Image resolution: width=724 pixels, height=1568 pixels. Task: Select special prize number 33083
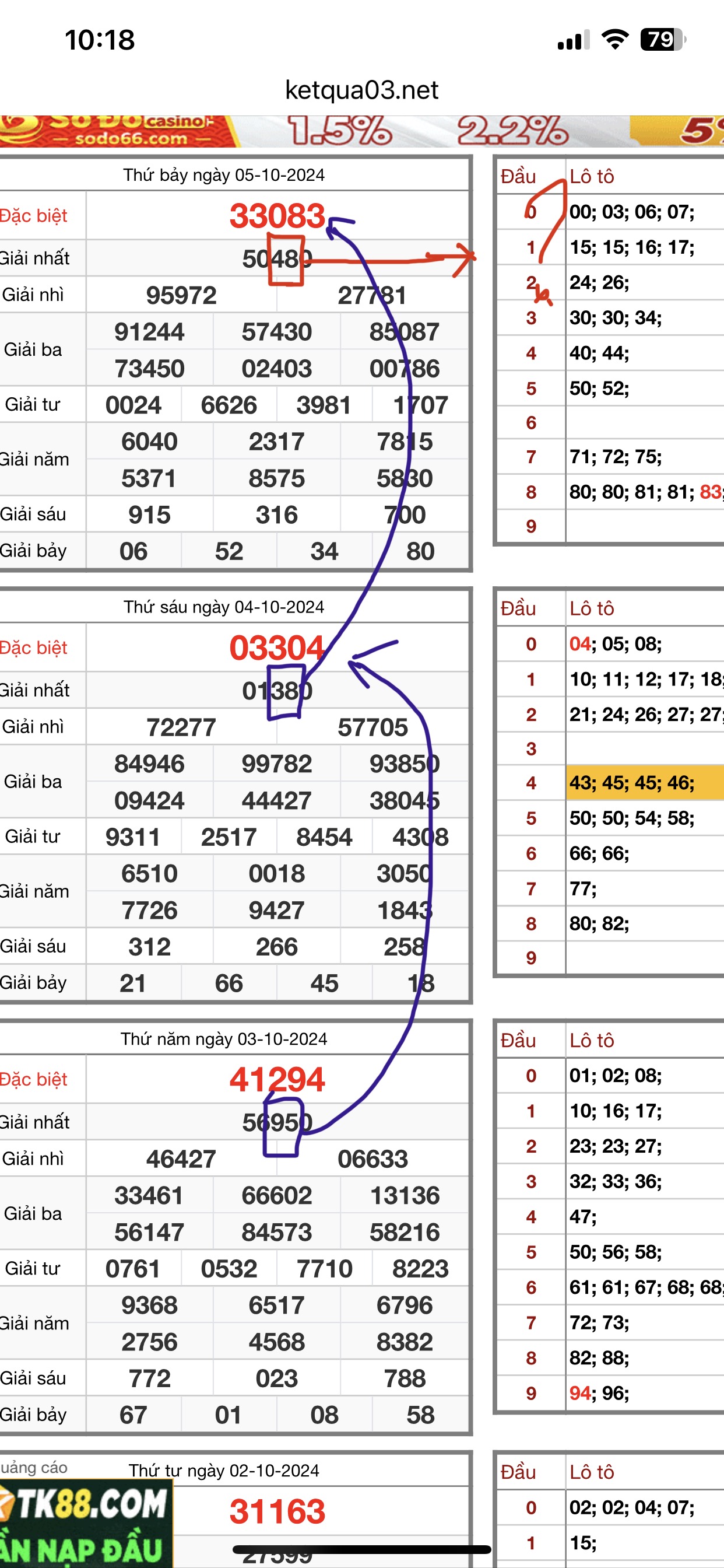click(x=277, y=216)
